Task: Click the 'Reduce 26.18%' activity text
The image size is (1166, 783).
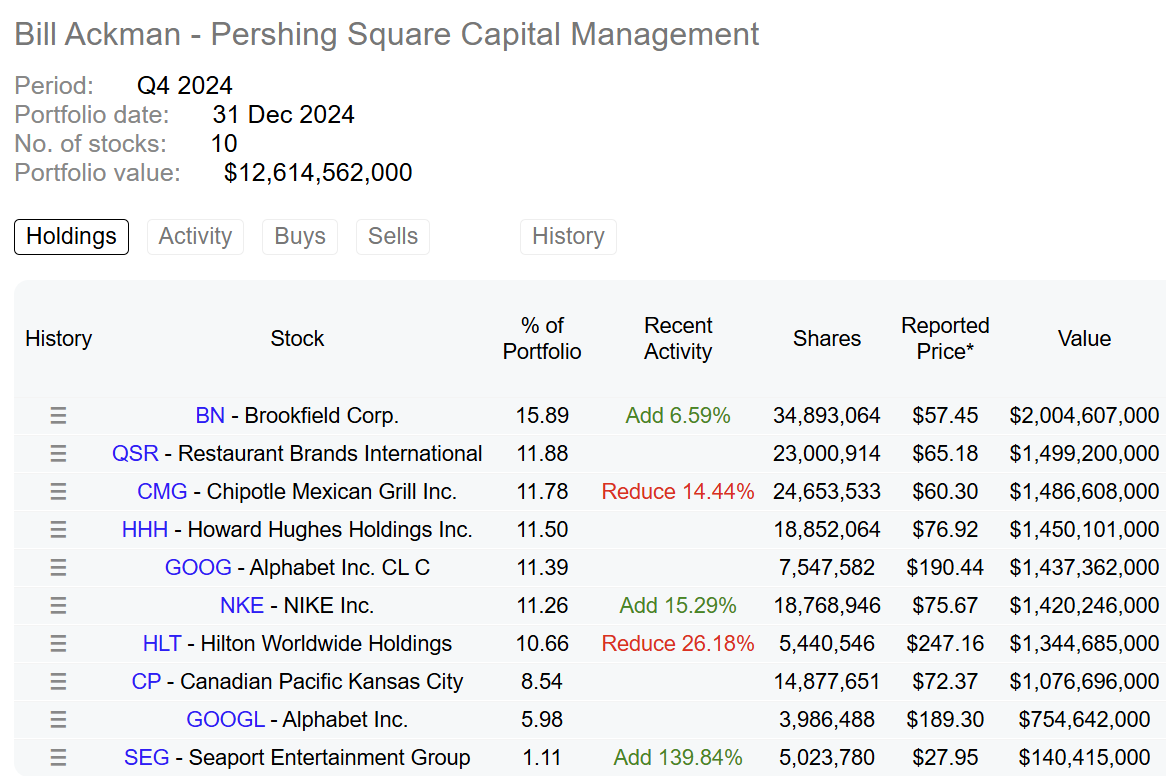Action: 678,643
